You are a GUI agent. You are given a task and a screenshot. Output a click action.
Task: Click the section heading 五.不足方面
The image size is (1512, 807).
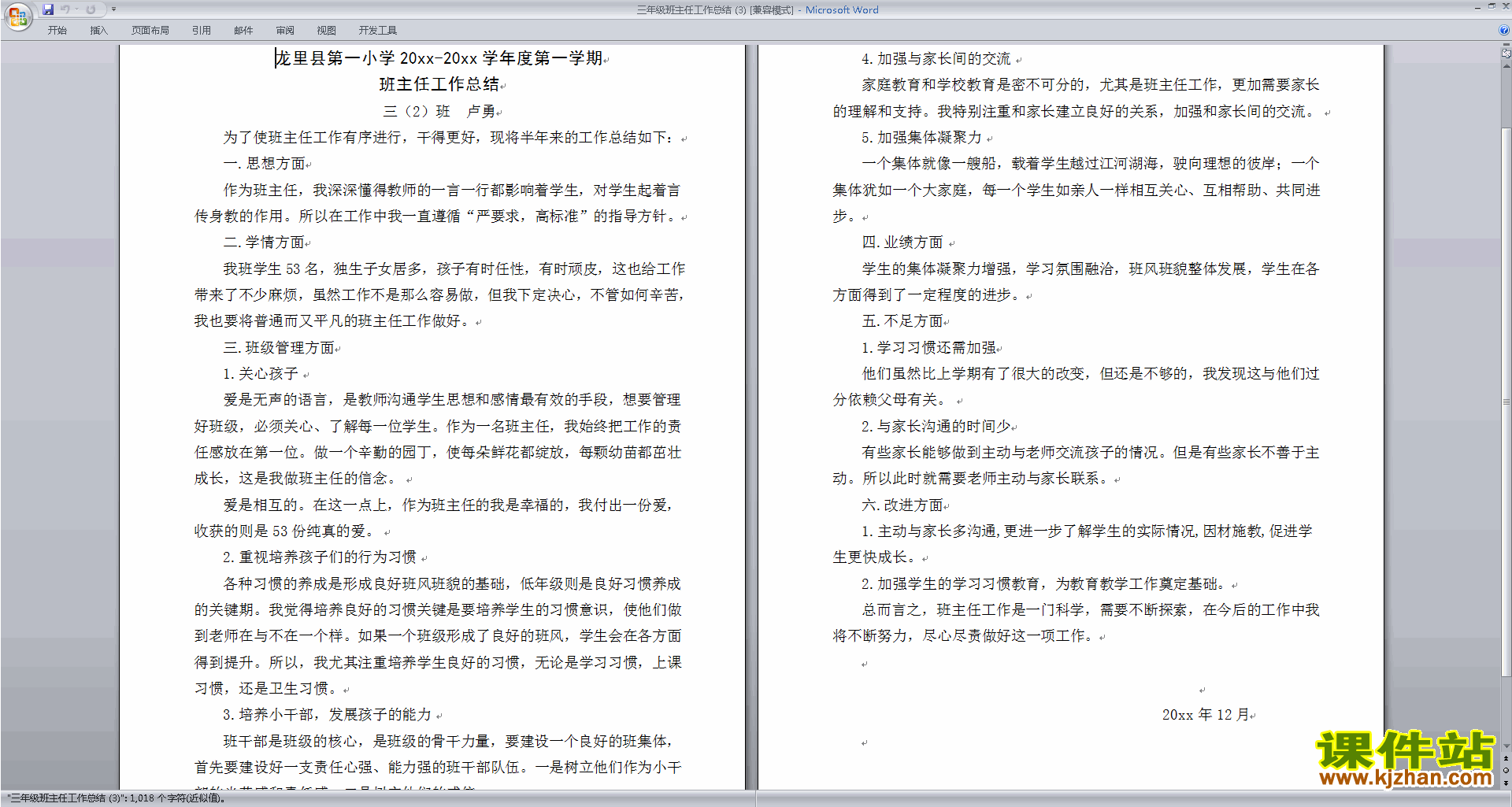(902, 321)
